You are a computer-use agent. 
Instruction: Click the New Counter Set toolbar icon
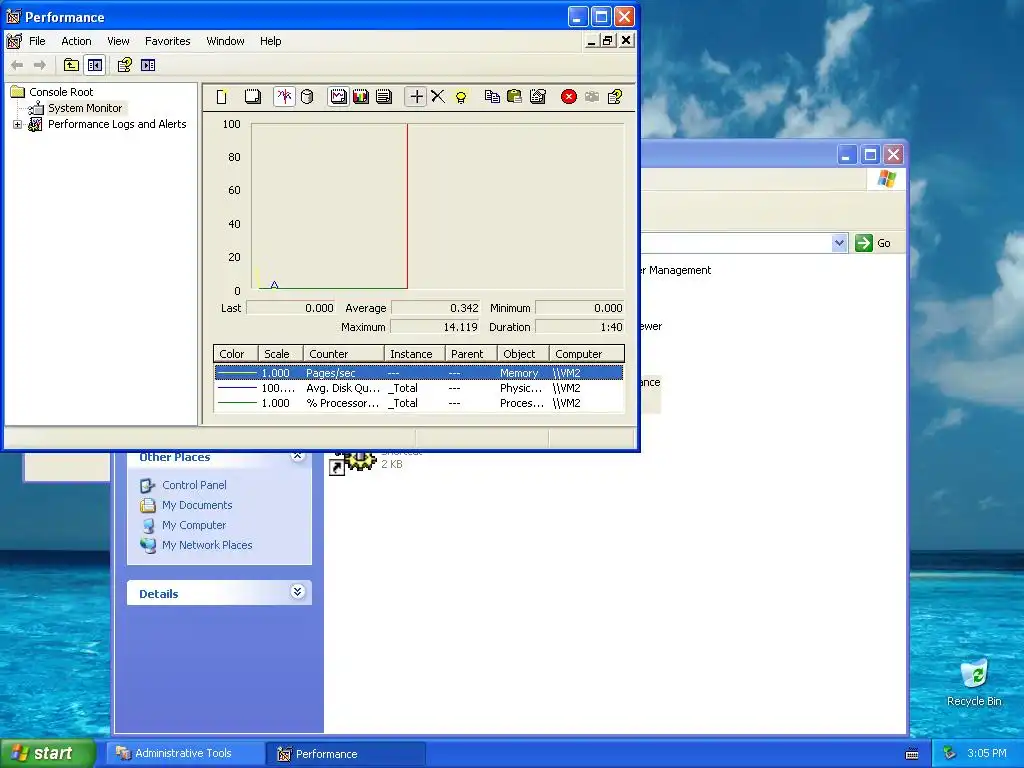pyautogui.click(x=222, y=97)
